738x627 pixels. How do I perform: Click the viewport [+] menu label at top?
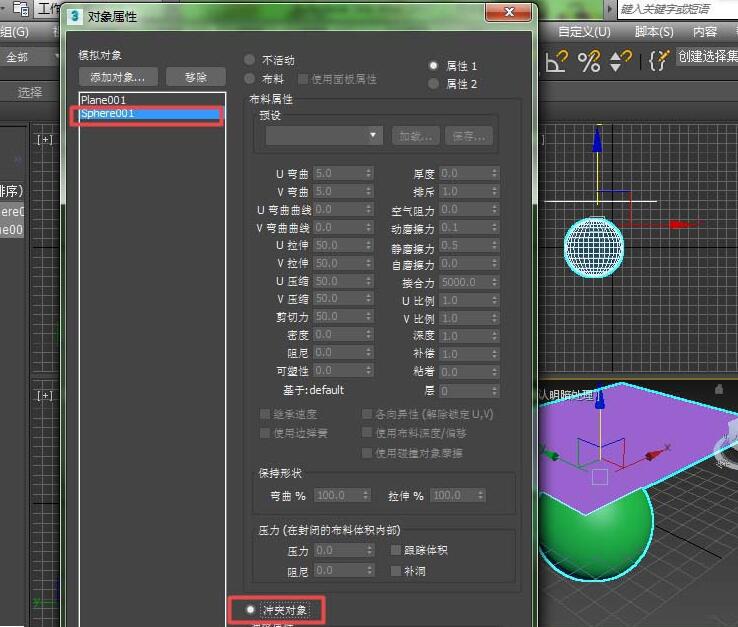pos(44,140)
